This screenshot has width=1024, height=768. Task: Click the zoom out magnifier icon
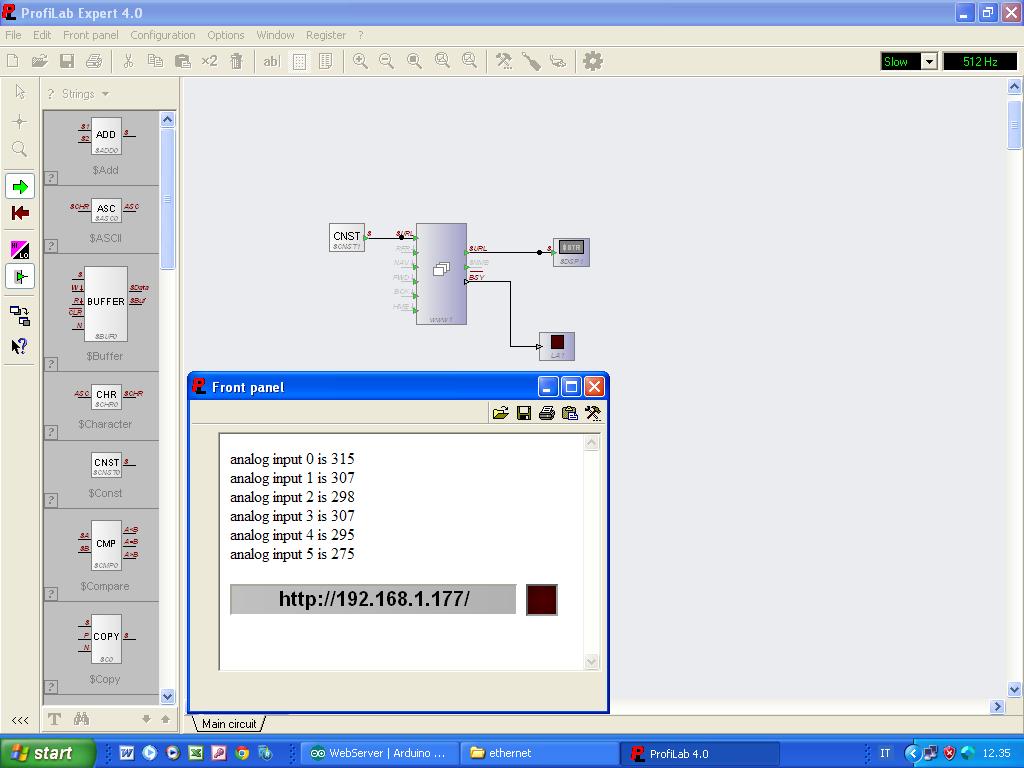pos(387,61)
